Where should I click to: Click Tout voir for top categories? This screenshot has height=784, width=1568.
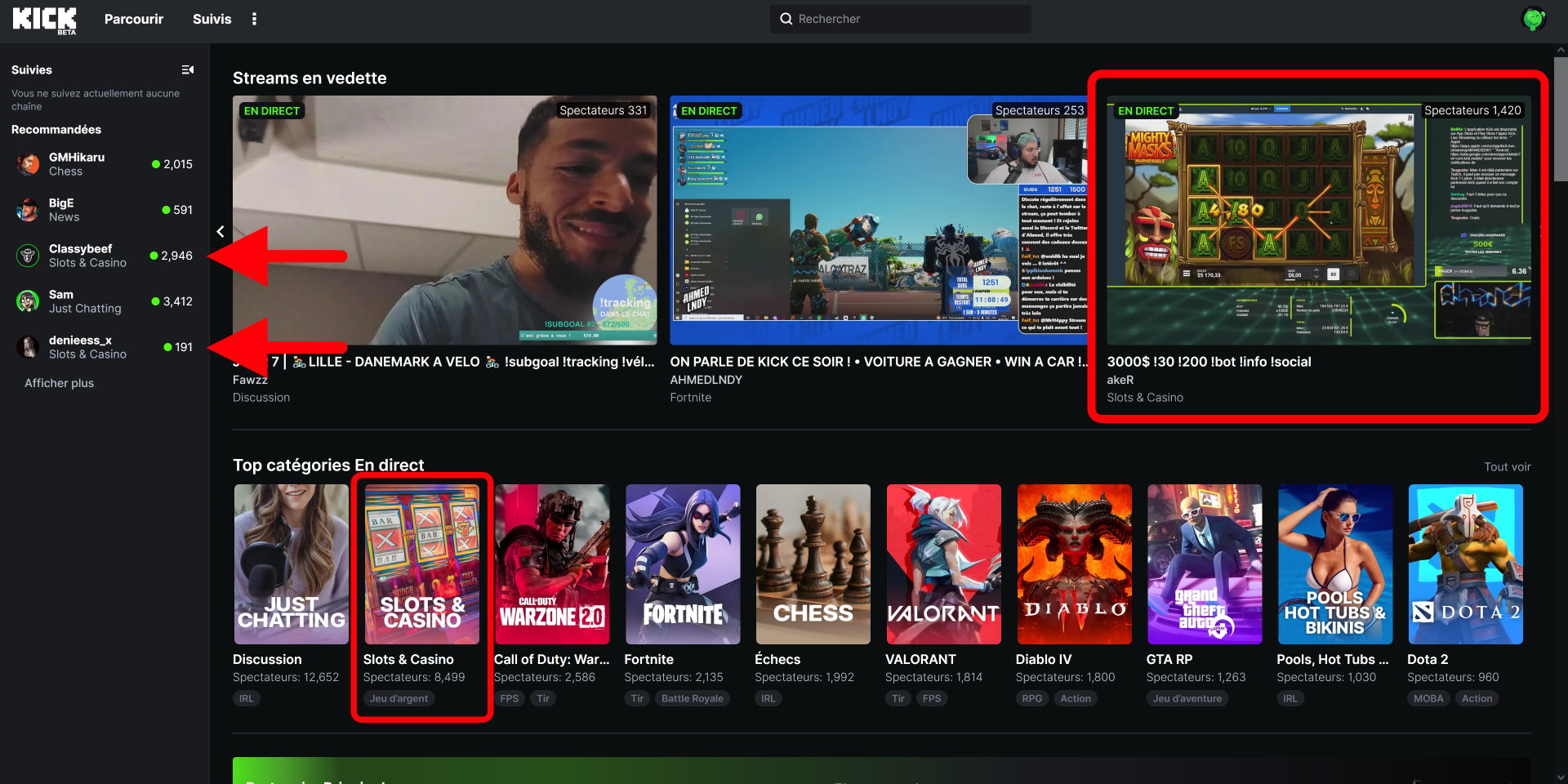click(1507, 467)
